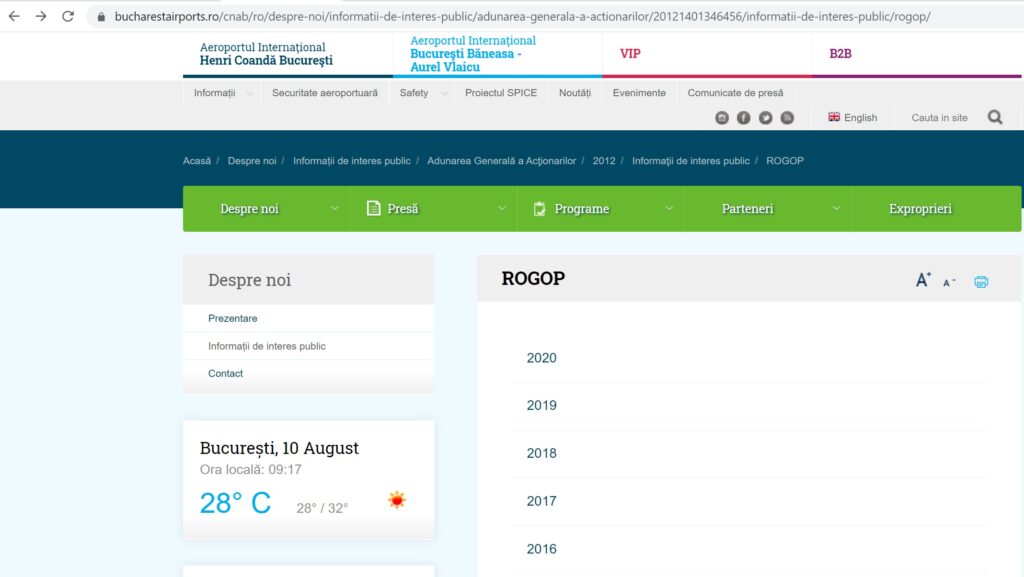This screenshot has height=577, width=1024.
Task: Open the 2016 ROGOP entry
Action: 541,549
